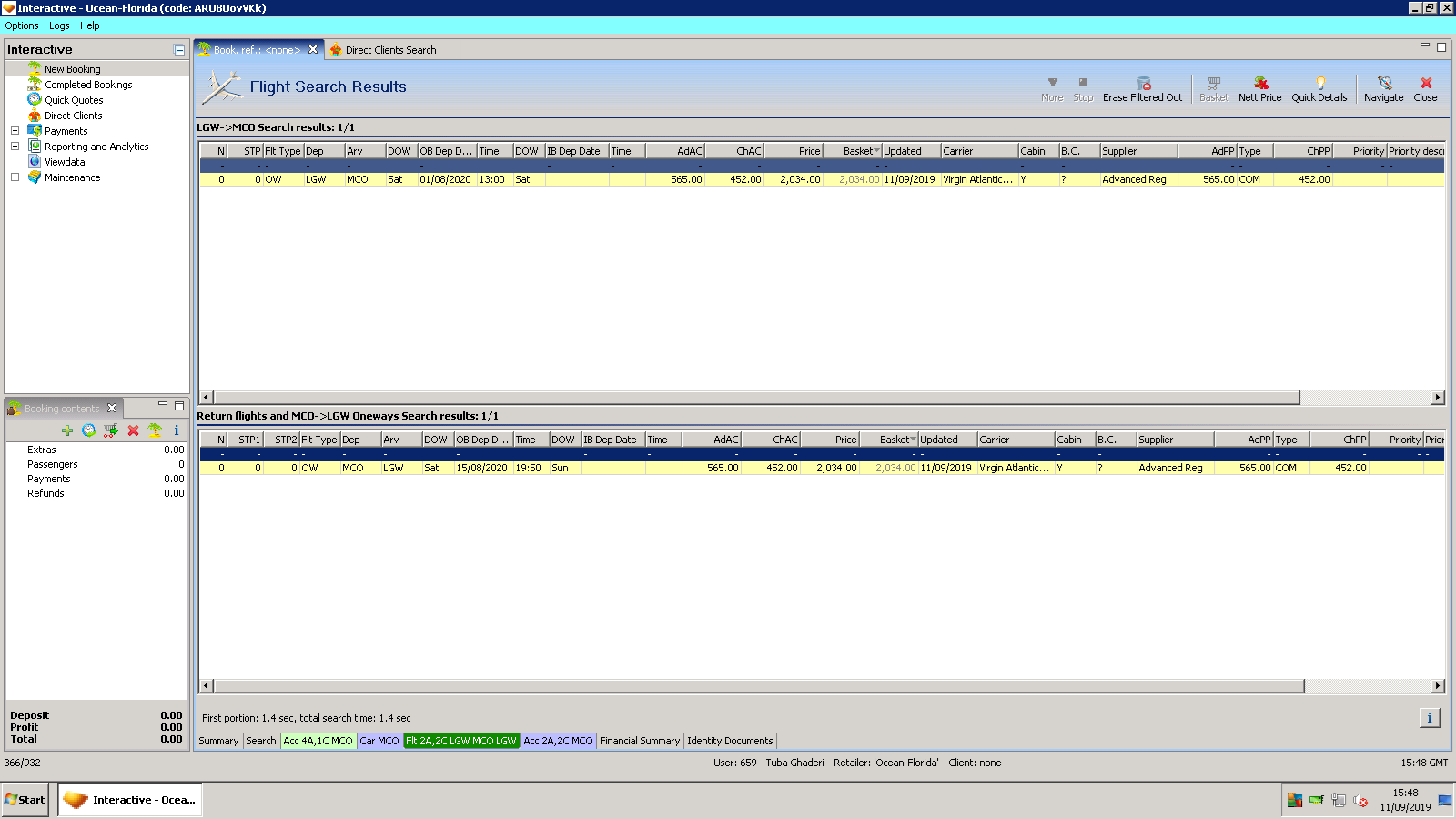The width and height of the screenshot is (1456, 819).
Task: Click the Navigate compass button
Action: (1383, 89)
